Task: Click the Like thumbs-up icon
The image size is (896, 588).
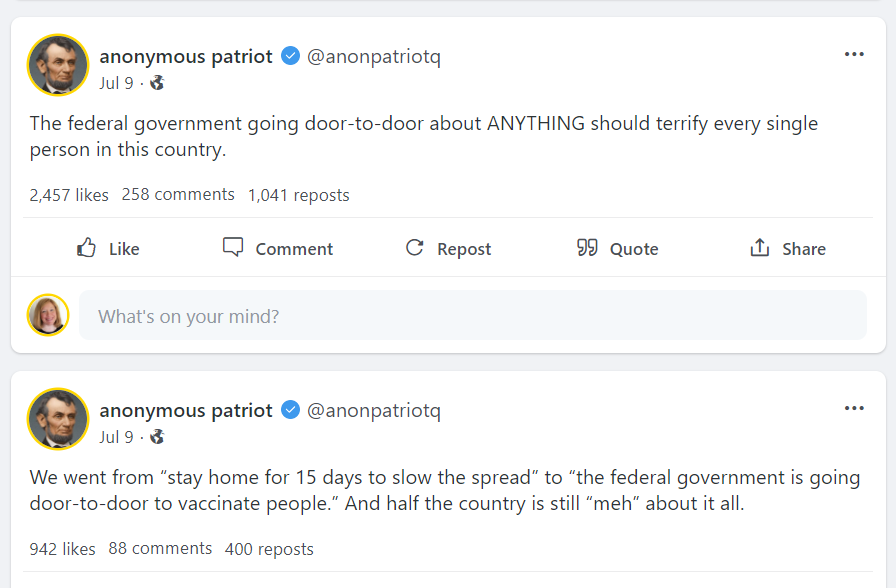Action: coord(87,248)
